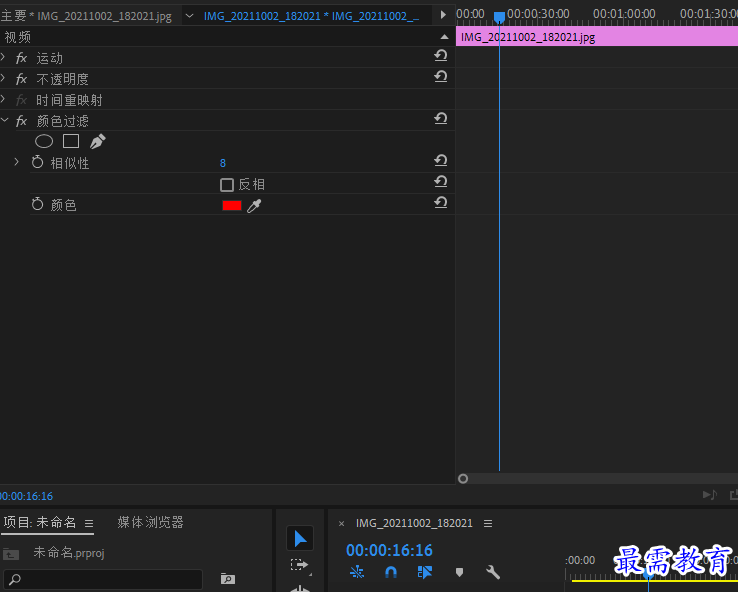The height and width of the screenshot is (592, 738).
Task: Open timeline display settings wrench
Action: [x=493, y=572]
